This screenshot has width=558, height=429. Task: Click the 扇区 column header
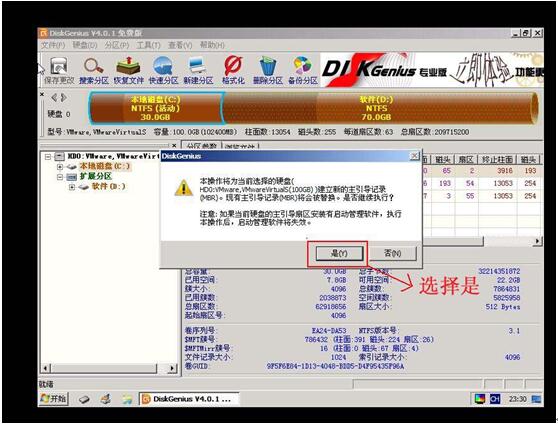pos(467,159)
